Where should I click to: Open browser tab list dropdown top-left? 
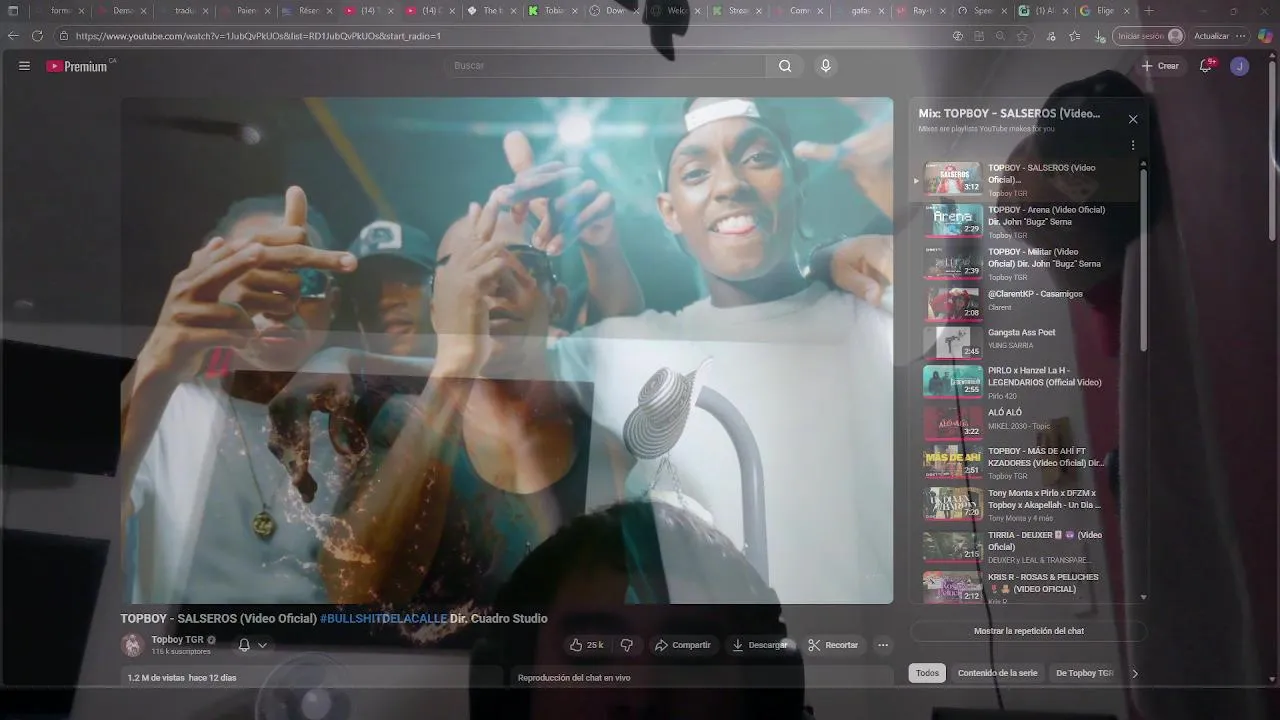[13, 11]
